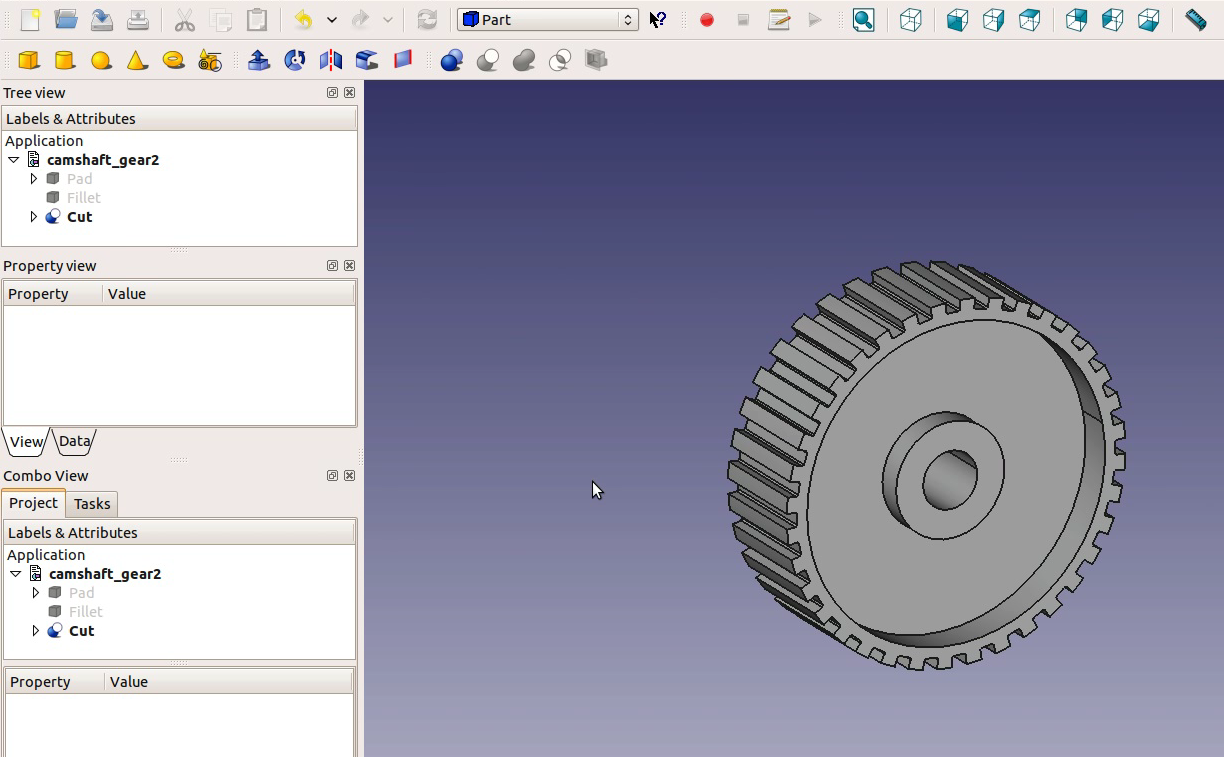Select the Fillet feature in Combo View
1224x757 pixels.
click(x=85, y=611)
